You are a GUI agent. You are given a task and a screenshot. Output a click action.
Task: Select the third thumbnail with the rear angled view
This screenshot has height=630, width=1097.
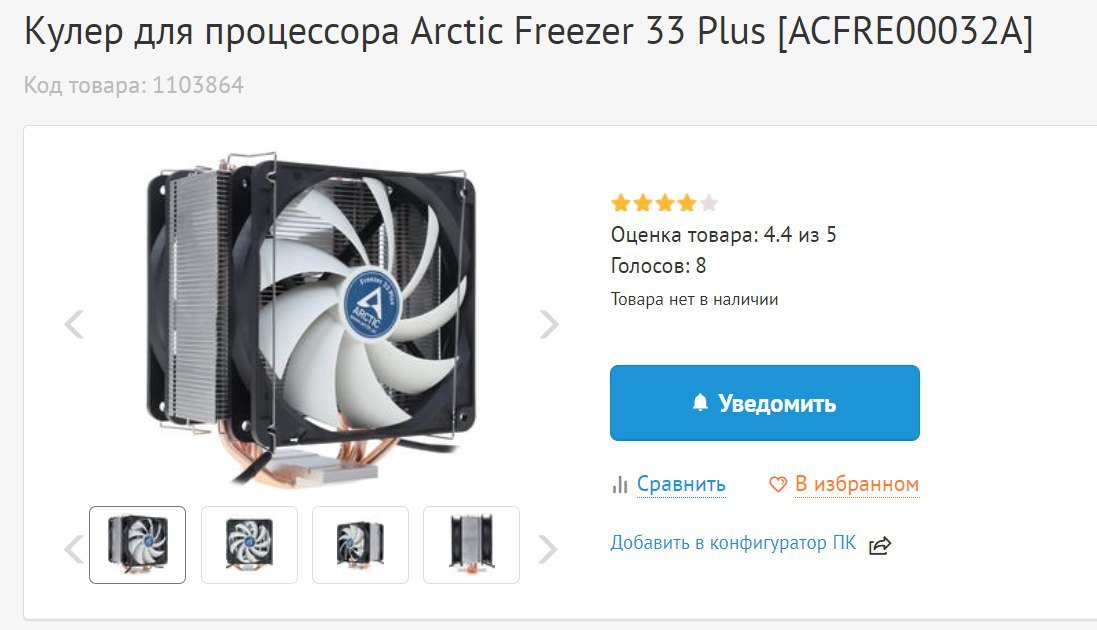(x=360, y=545)
